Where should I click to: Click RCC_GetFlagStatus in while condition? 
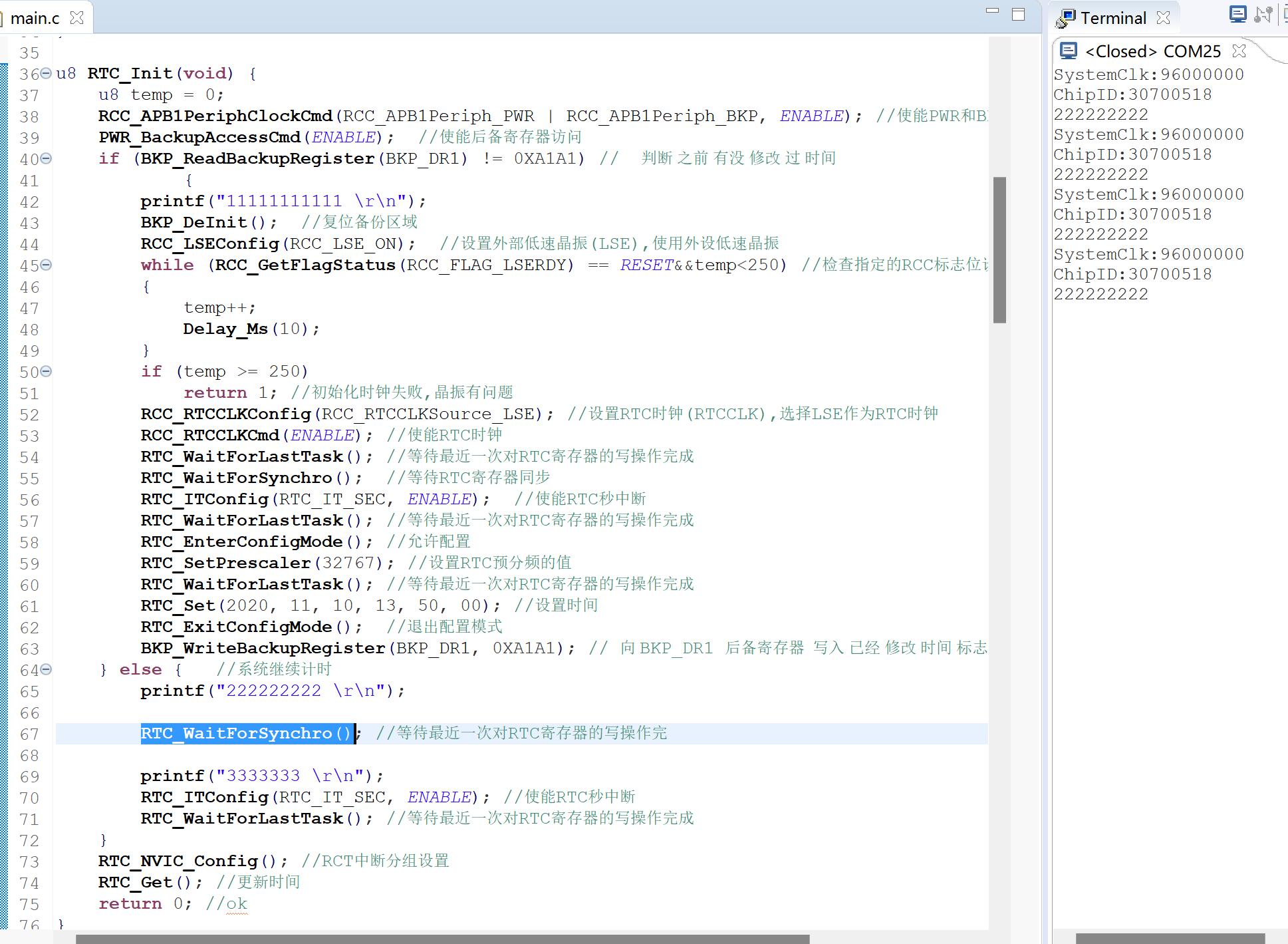(x=305, y=265)
